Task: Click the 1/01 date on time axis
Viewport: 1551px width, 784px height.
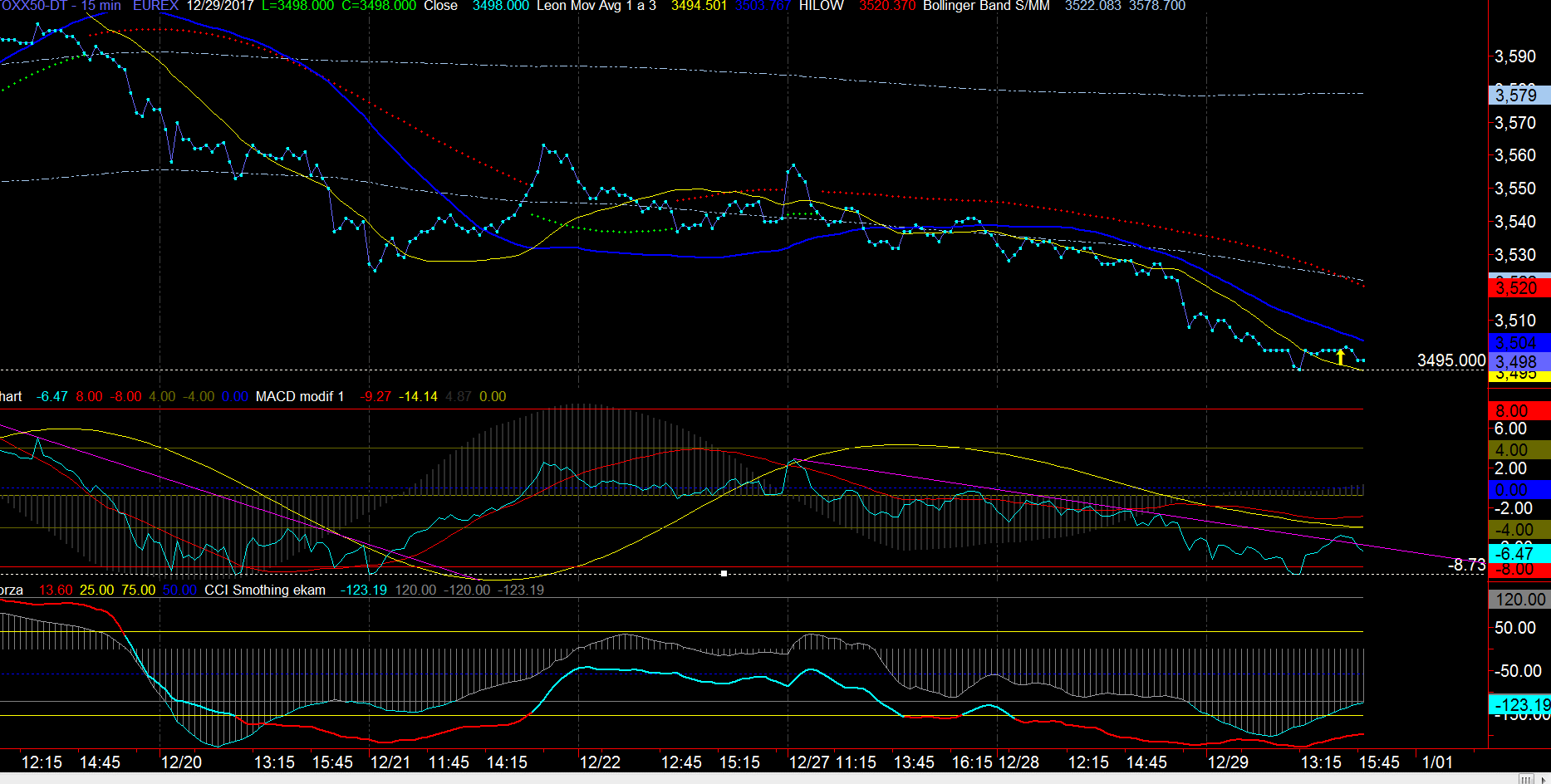Action: pos(1438,762)
